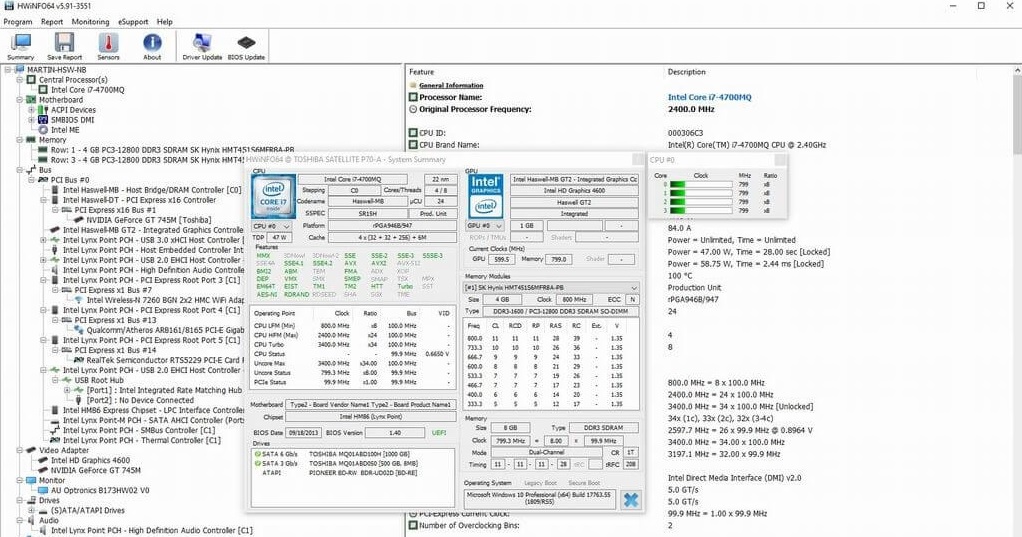Select the MARTIN-HSW-NB root node

click(x=57, y=70)
